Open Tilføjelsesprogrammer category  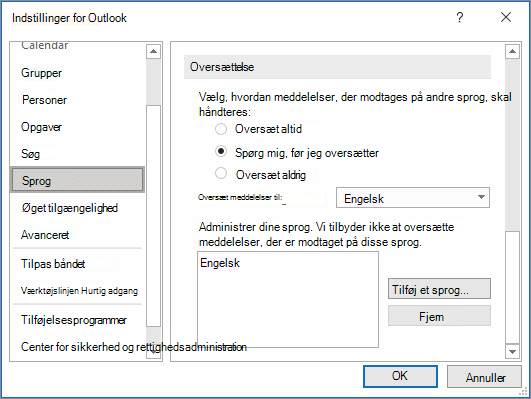(74, 320)
